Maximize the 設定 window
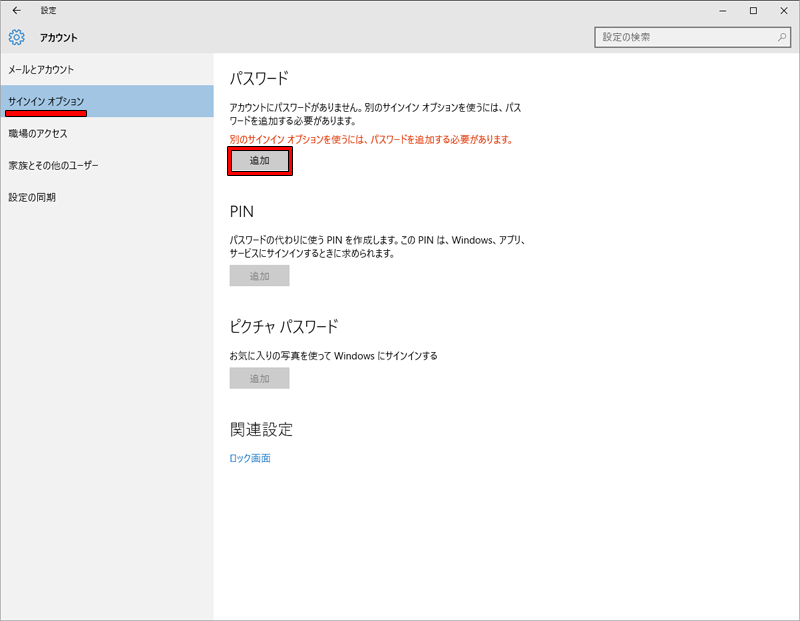800x621 pixels. [x=753, y=10]
